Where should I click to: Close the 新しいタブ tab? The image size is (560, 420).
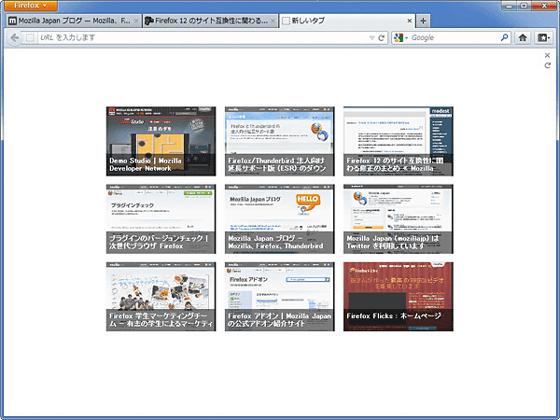(x=410, y=21)
